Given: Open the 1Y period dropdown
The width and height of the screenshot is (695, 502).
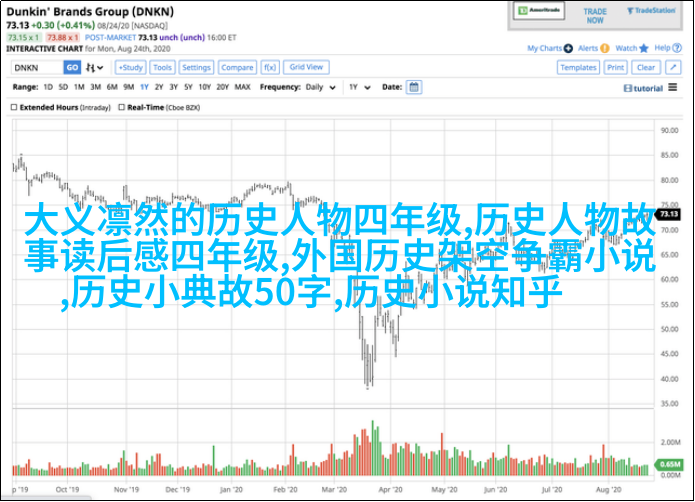Looking at the screenshot, I should (359, 87).
